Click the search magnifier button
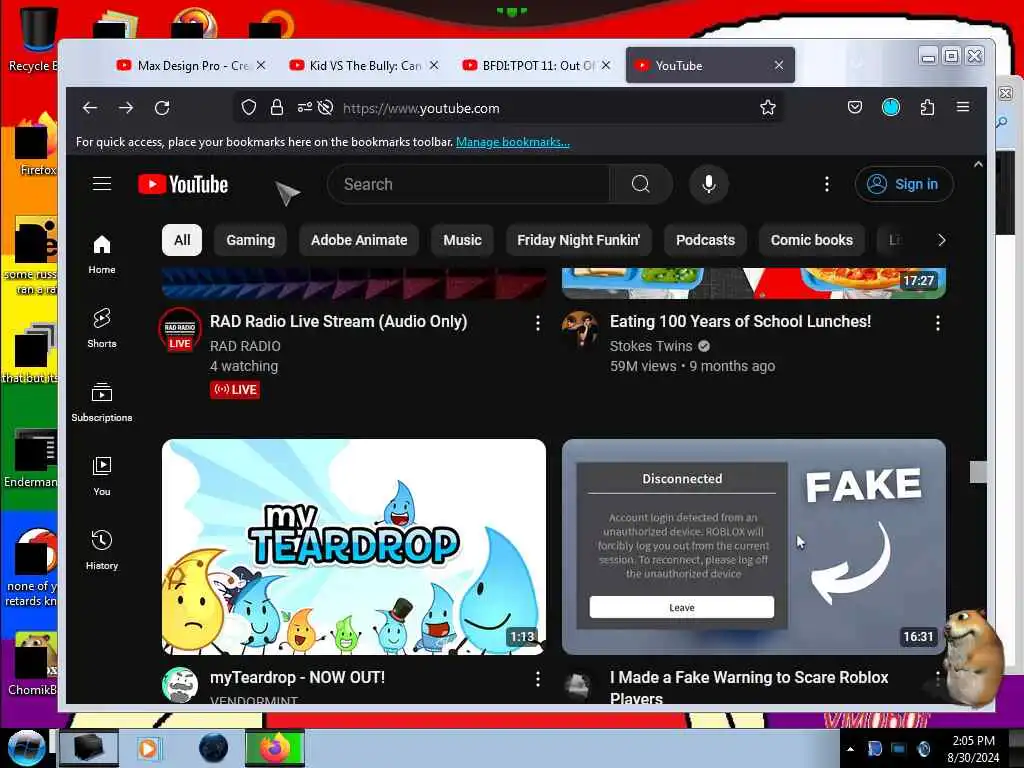1024x768 pixels. 641,185
